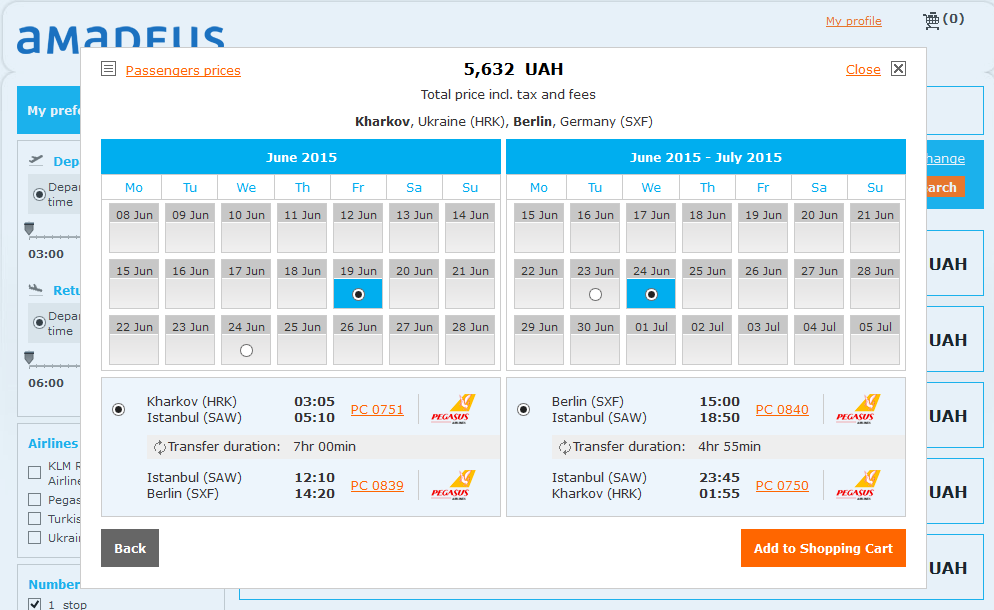This screenshot has width=994, height=610.
Task: Select the 19 Jun departure date radio
Action: click(x=358, y=294)
